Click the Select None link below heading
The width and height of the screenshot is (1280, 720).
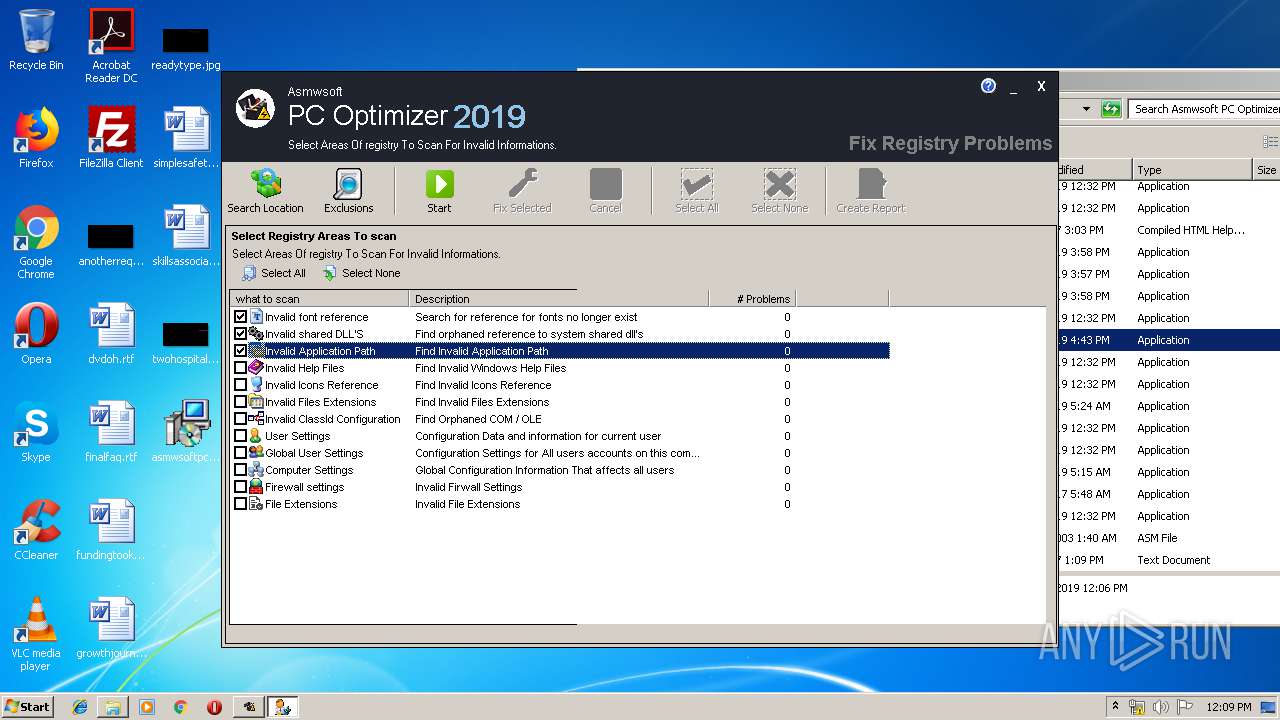coord(361,273)
